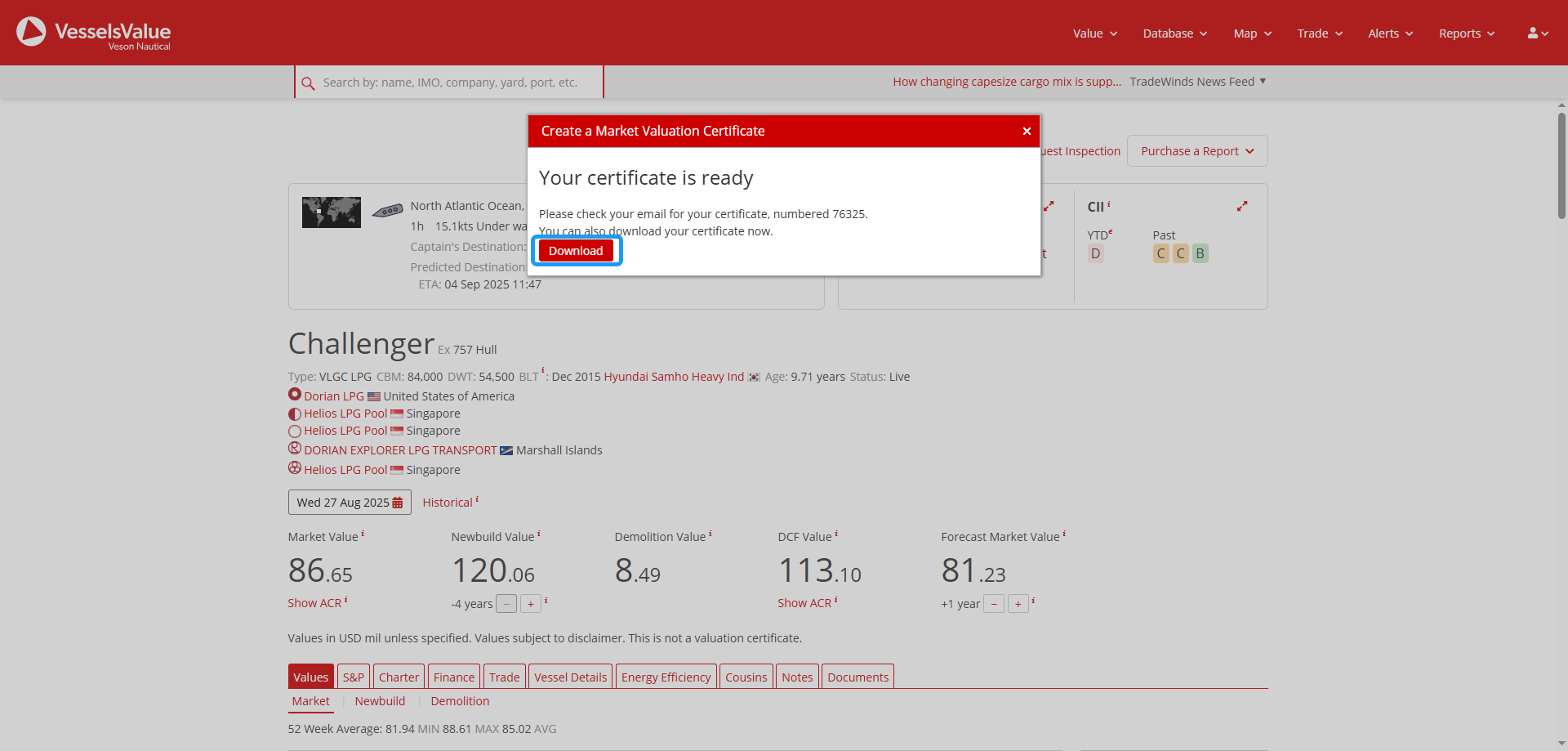Screen dimensions: 1568x751
Task: Expand the Purchase a Report dropdown
Action: tap(1196, 151)
